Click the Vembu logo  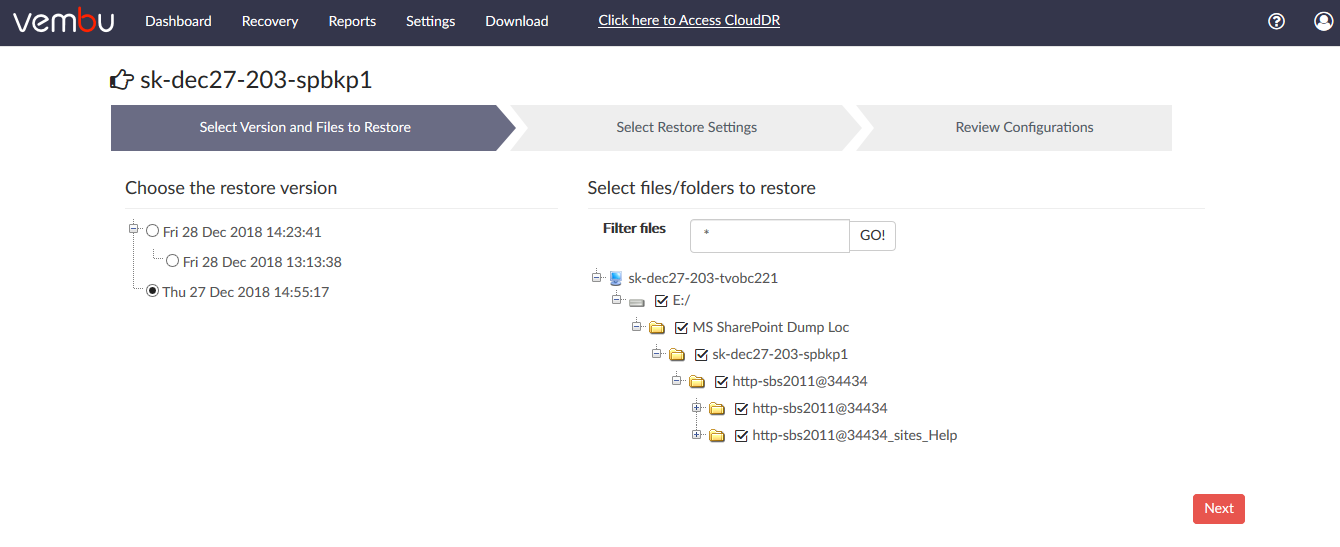[x=63, y=21]
